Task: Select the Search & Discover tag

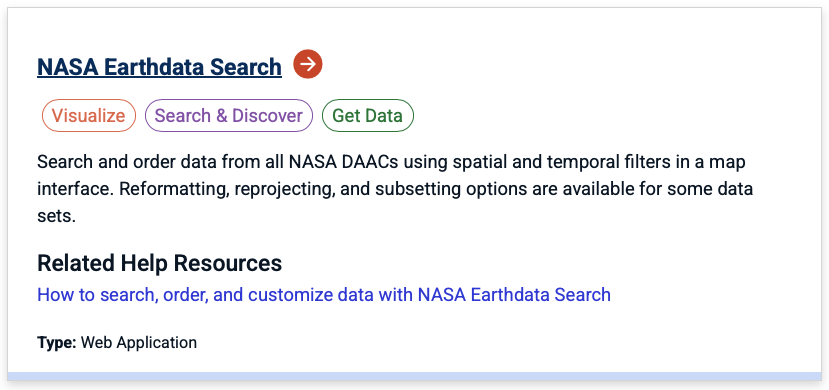Action: pos(229,116)
